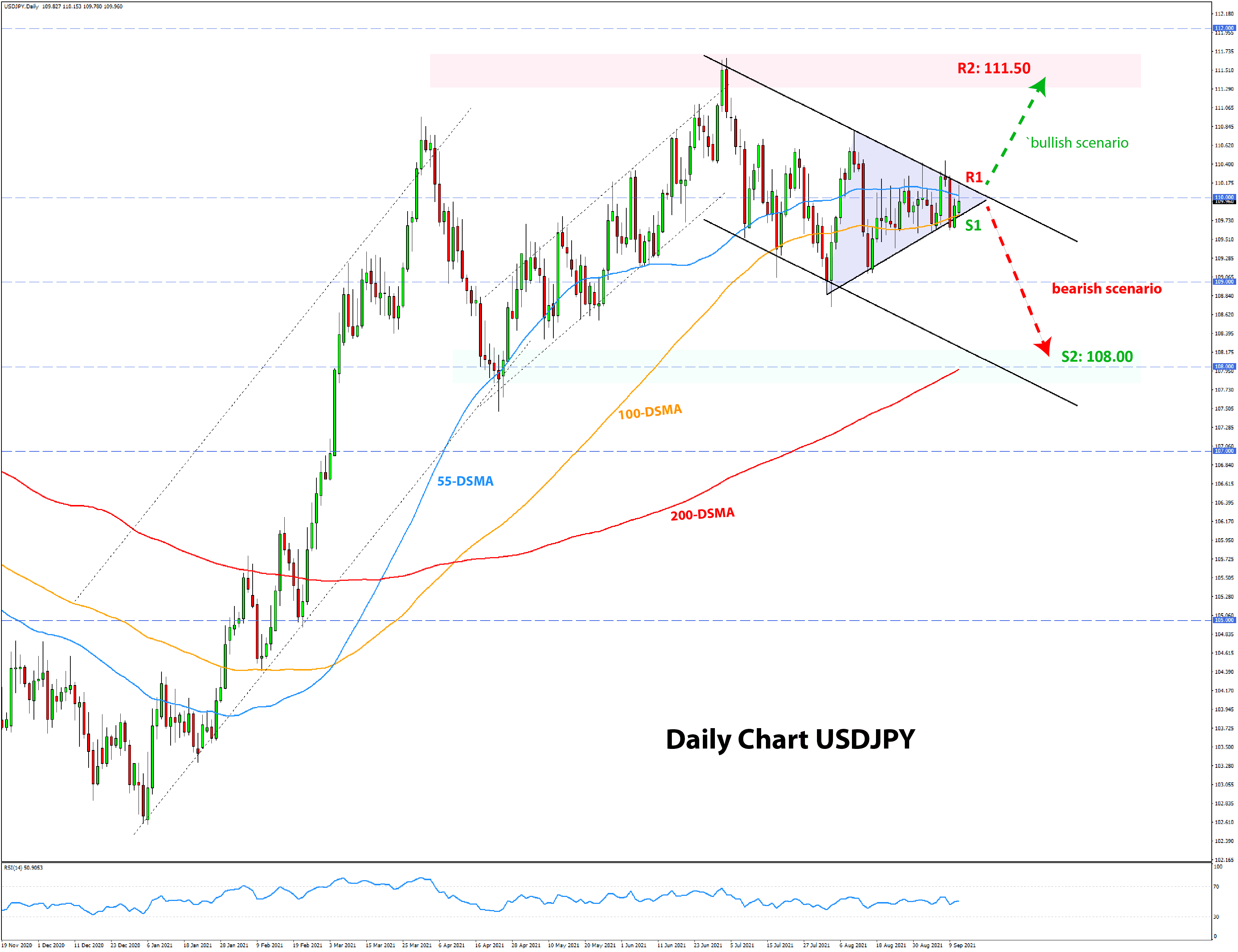Click the 111.290 value on price axis
Screen dimensions: 1238x952
pyautogui.click(x=1224, y=89)
